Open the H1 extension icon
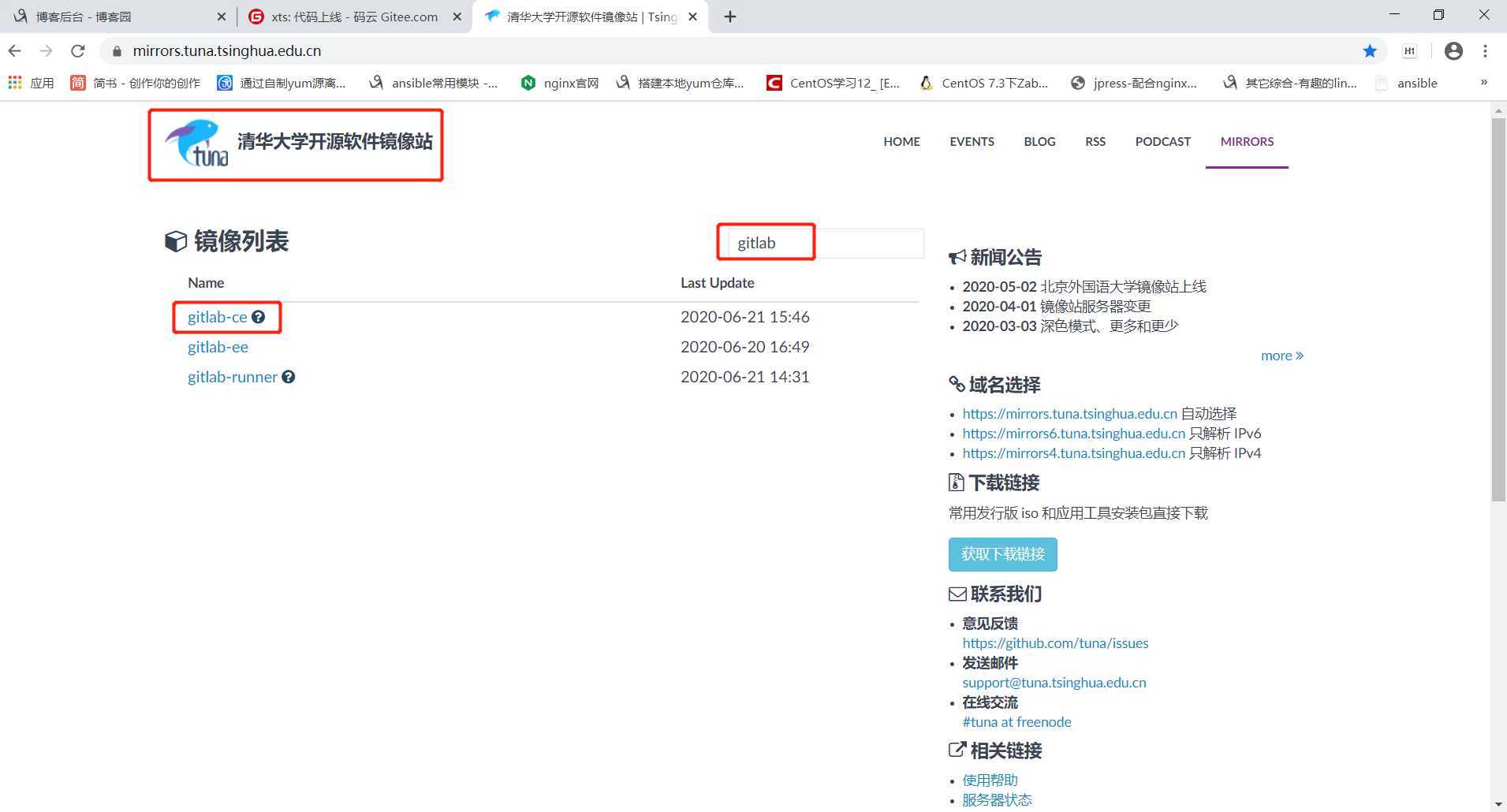The height and width of the screenshot is (812, 1507). click(x=1409, y=50)
